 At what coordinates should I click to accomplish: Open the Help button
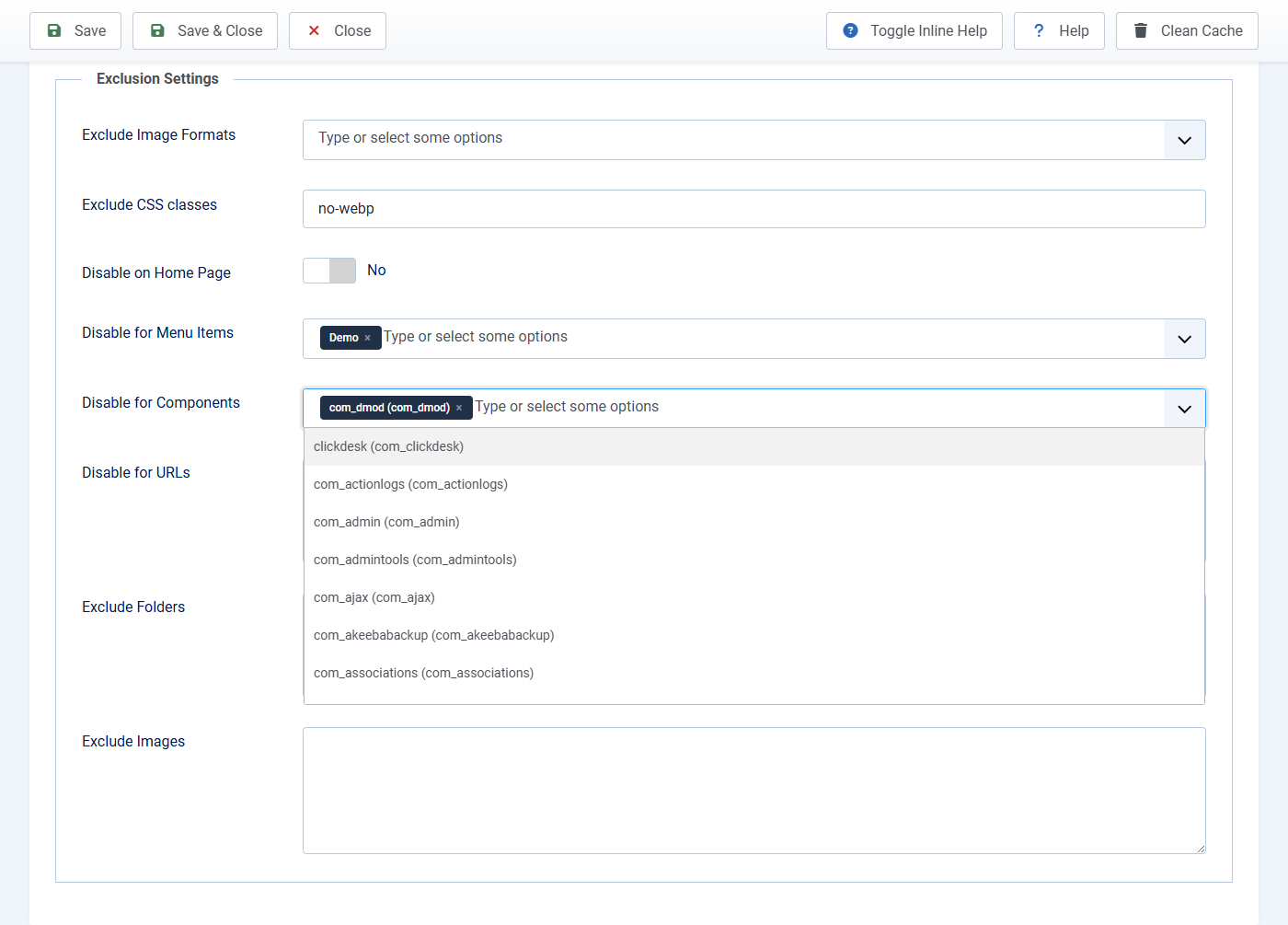[1059, 30]
